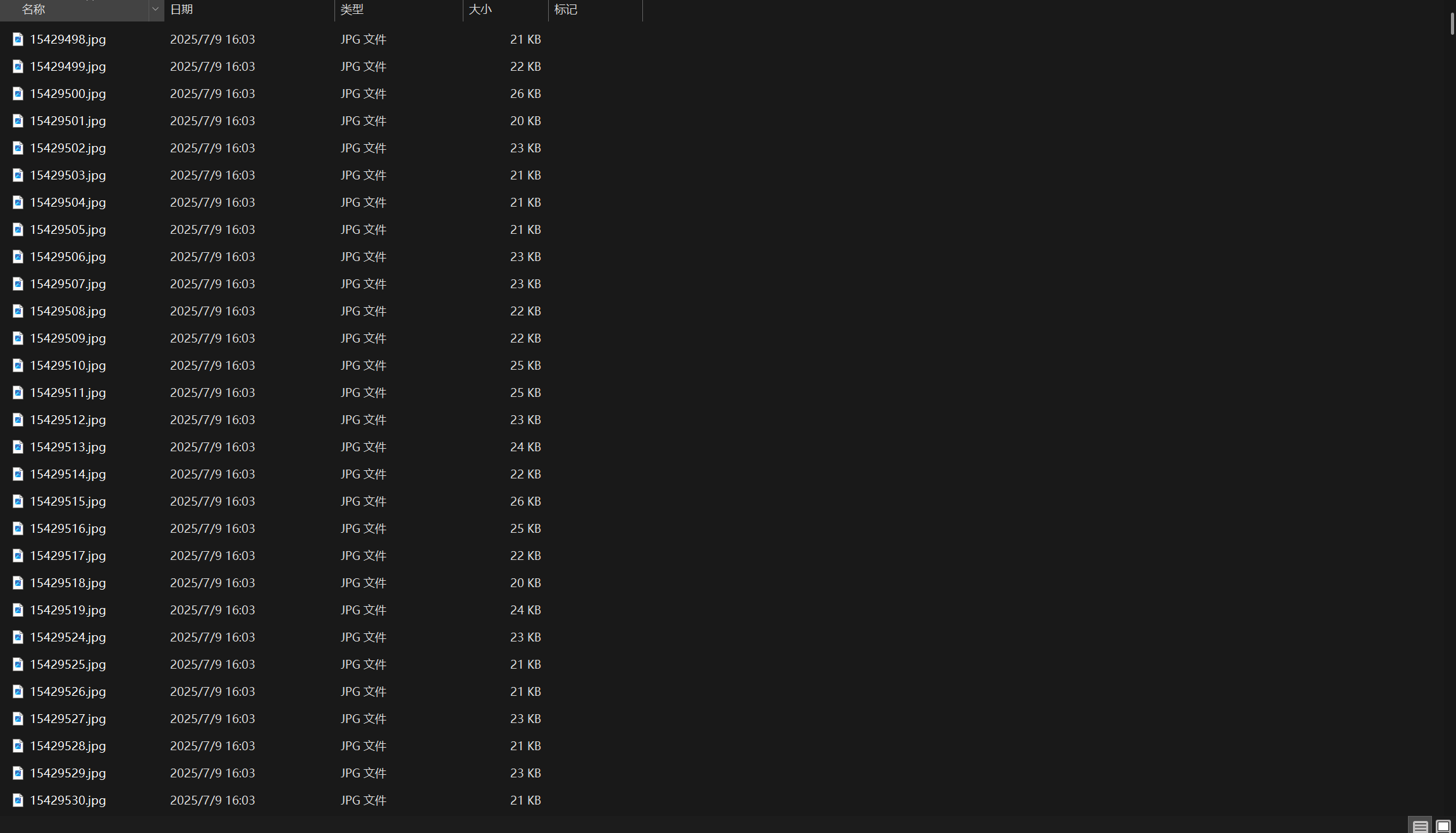Click the file icon of 15429507.jpg
This screenshot has width=1456, height=833.
(x=18, y=284)
